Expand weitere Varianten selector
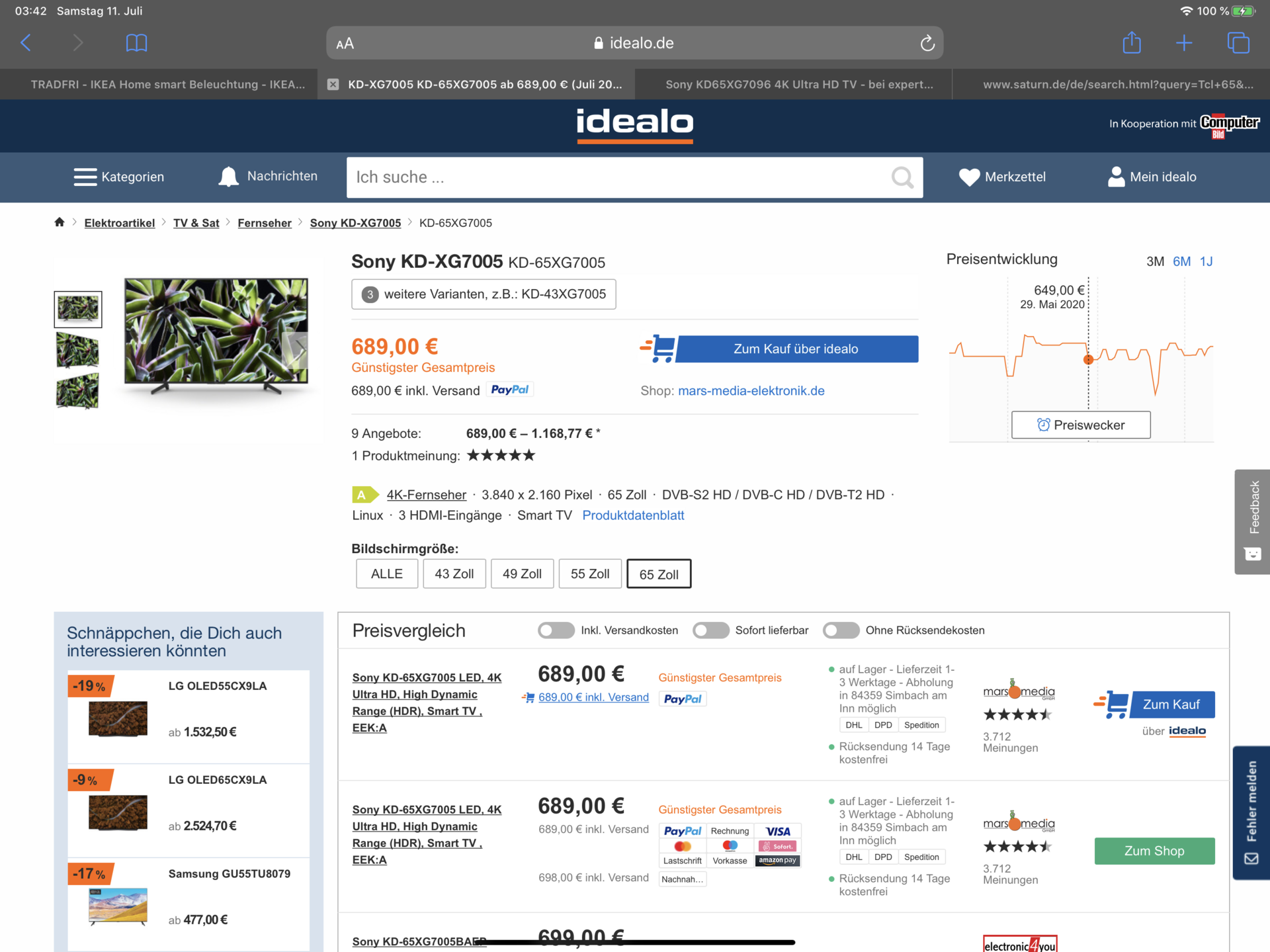1270x952 pixels. tap(484, 294)
